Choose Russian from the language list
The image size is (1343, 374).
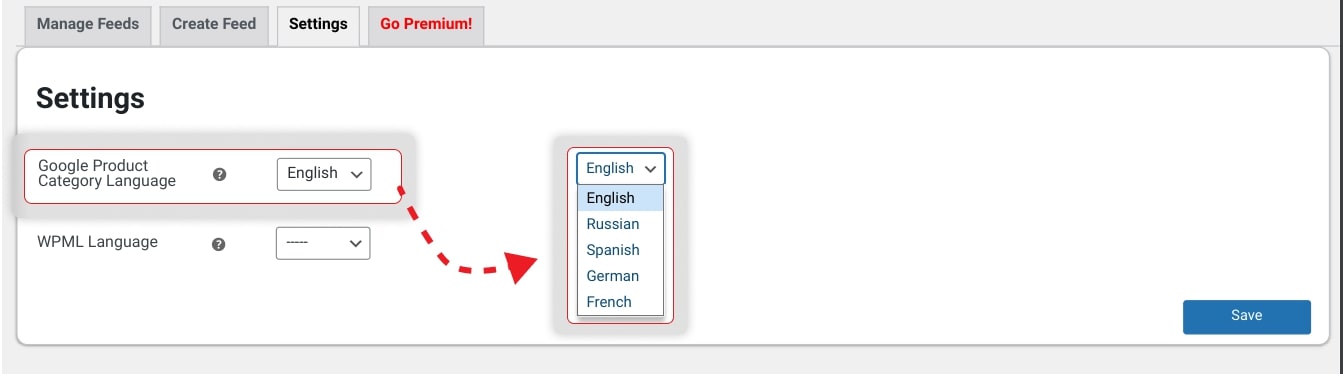coord(620,224)
